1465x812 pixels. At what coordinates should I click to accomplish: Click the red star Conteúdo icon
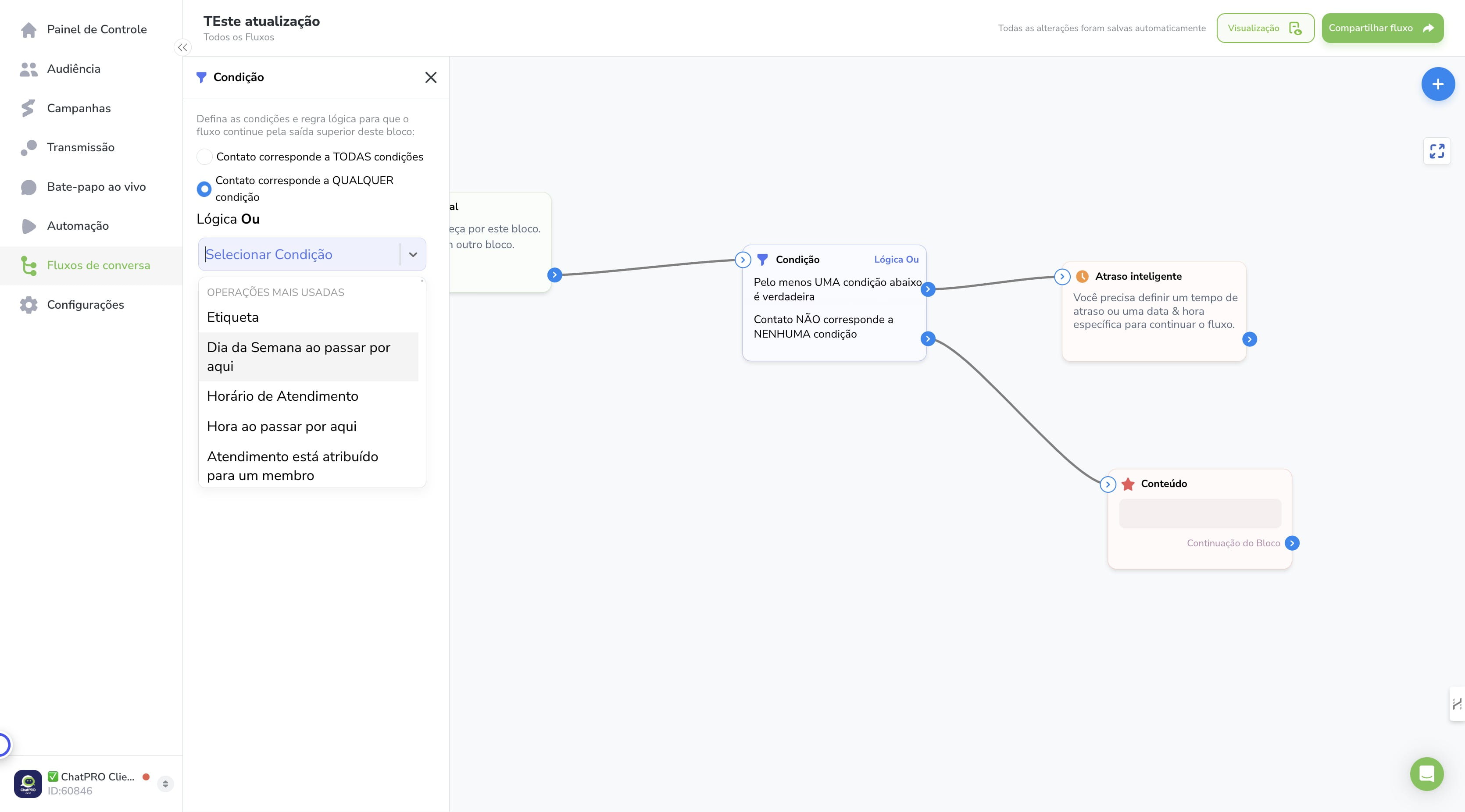tap(1128, 484)
